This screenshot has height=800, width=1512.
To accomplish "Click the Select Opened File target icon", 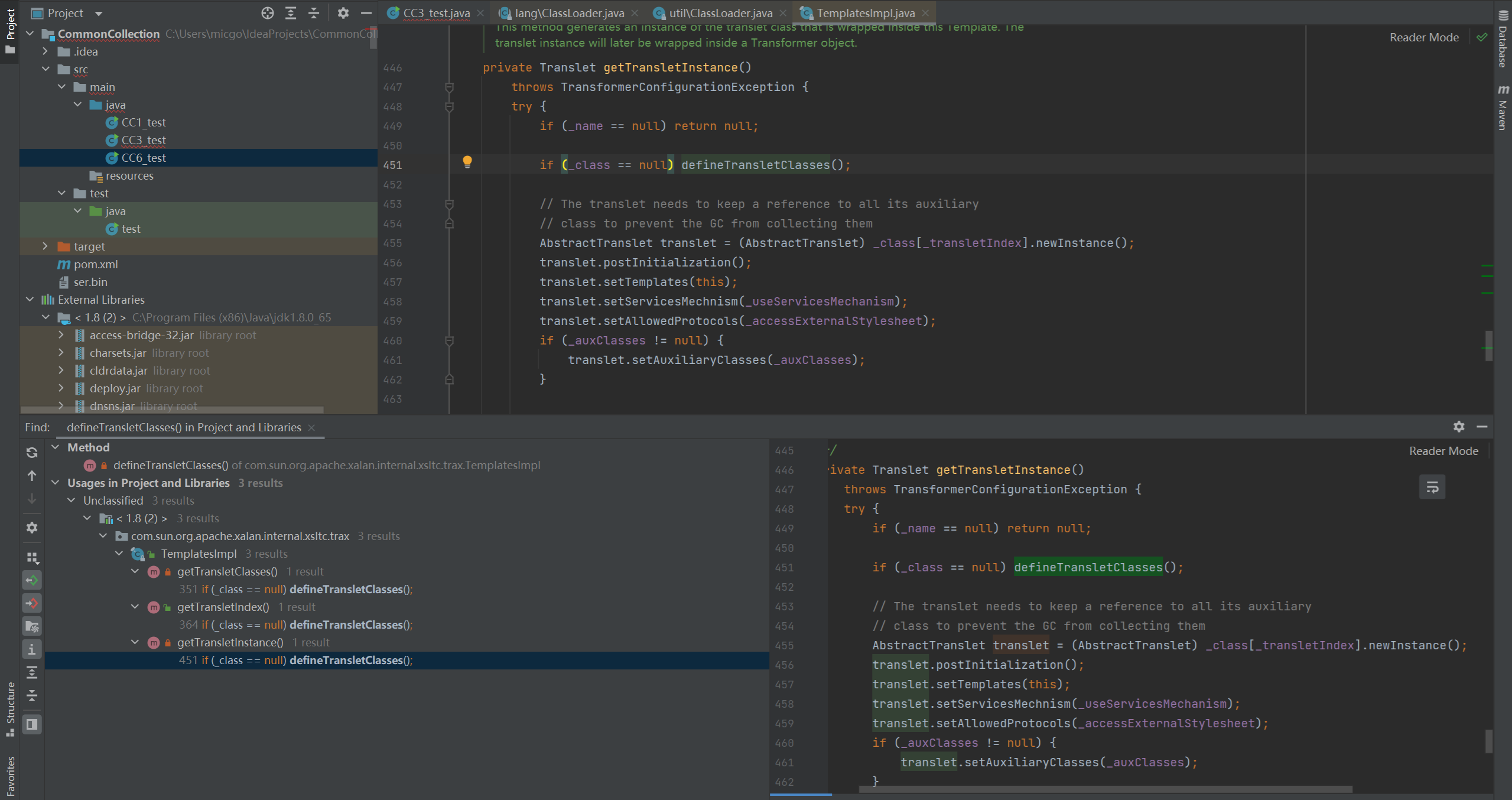I will (268, 13).
